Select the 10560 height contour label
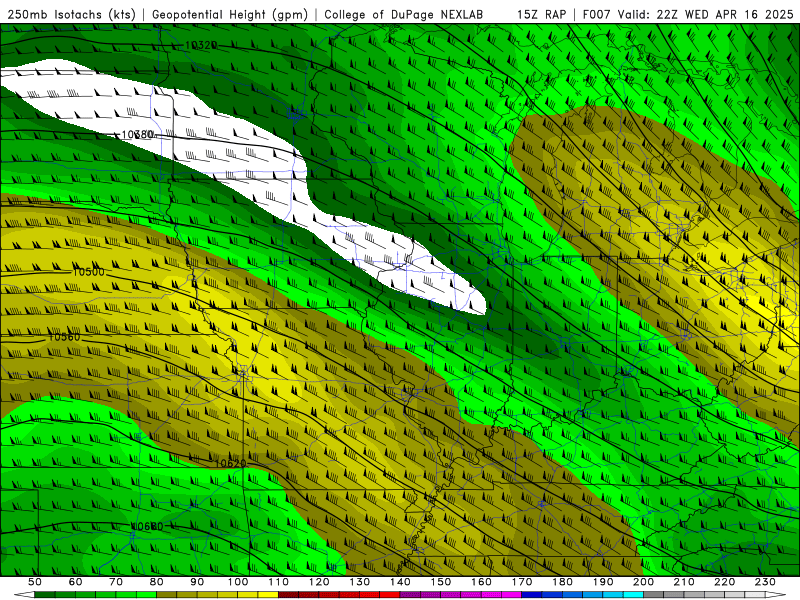The height and width of the screenshot is (600, 800). coord(64,337)
